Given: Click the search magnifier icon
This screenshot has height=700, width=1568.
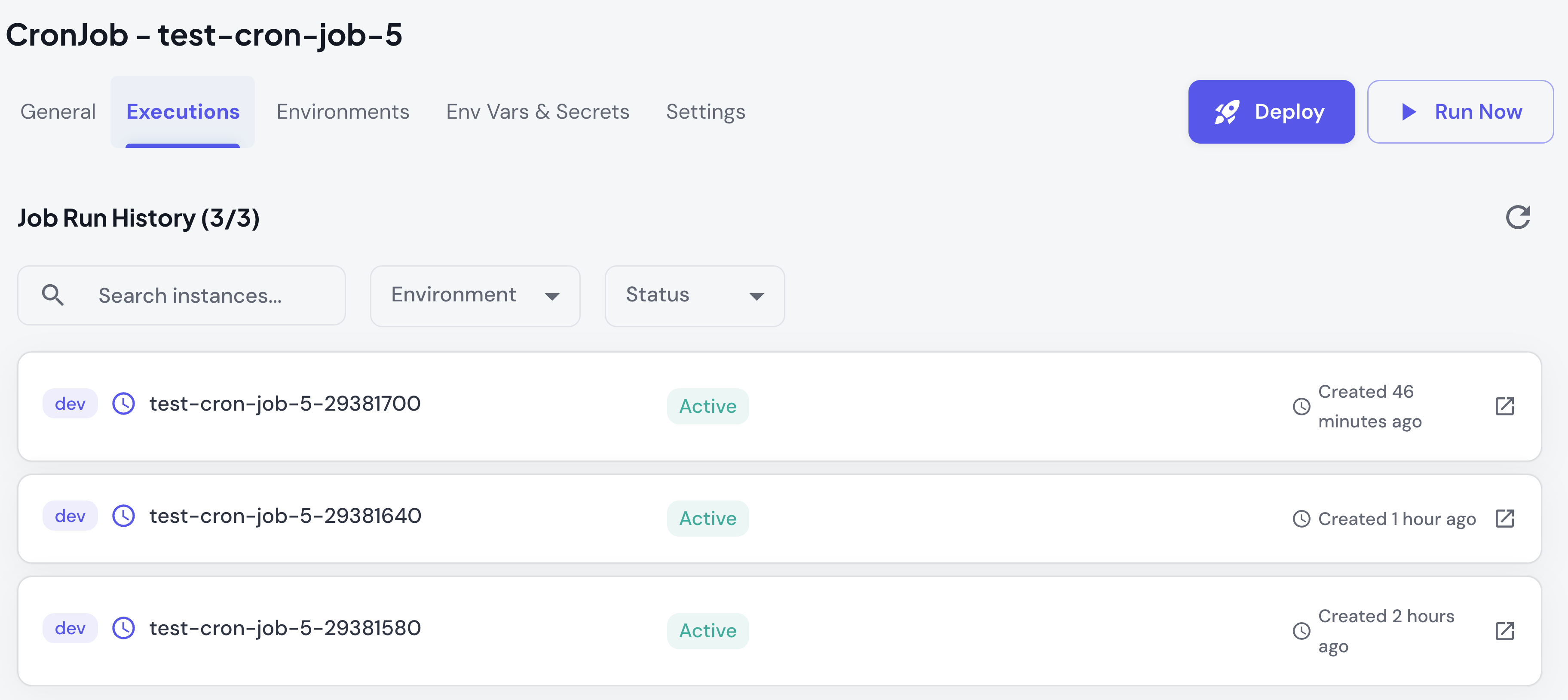Looking at the screenshot, I should pos(53,295).
